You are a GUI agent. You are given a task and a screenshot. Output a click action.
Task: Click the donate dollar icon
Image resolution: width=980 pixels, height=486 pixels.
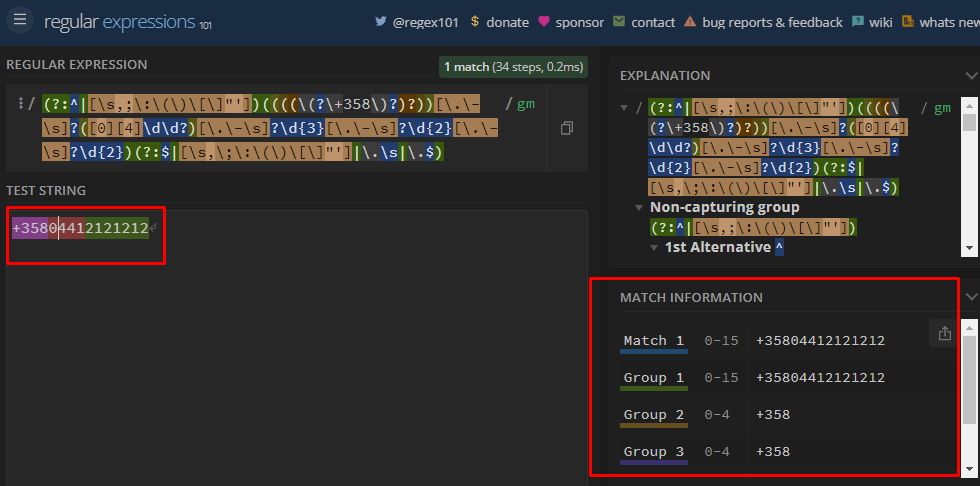474,21
